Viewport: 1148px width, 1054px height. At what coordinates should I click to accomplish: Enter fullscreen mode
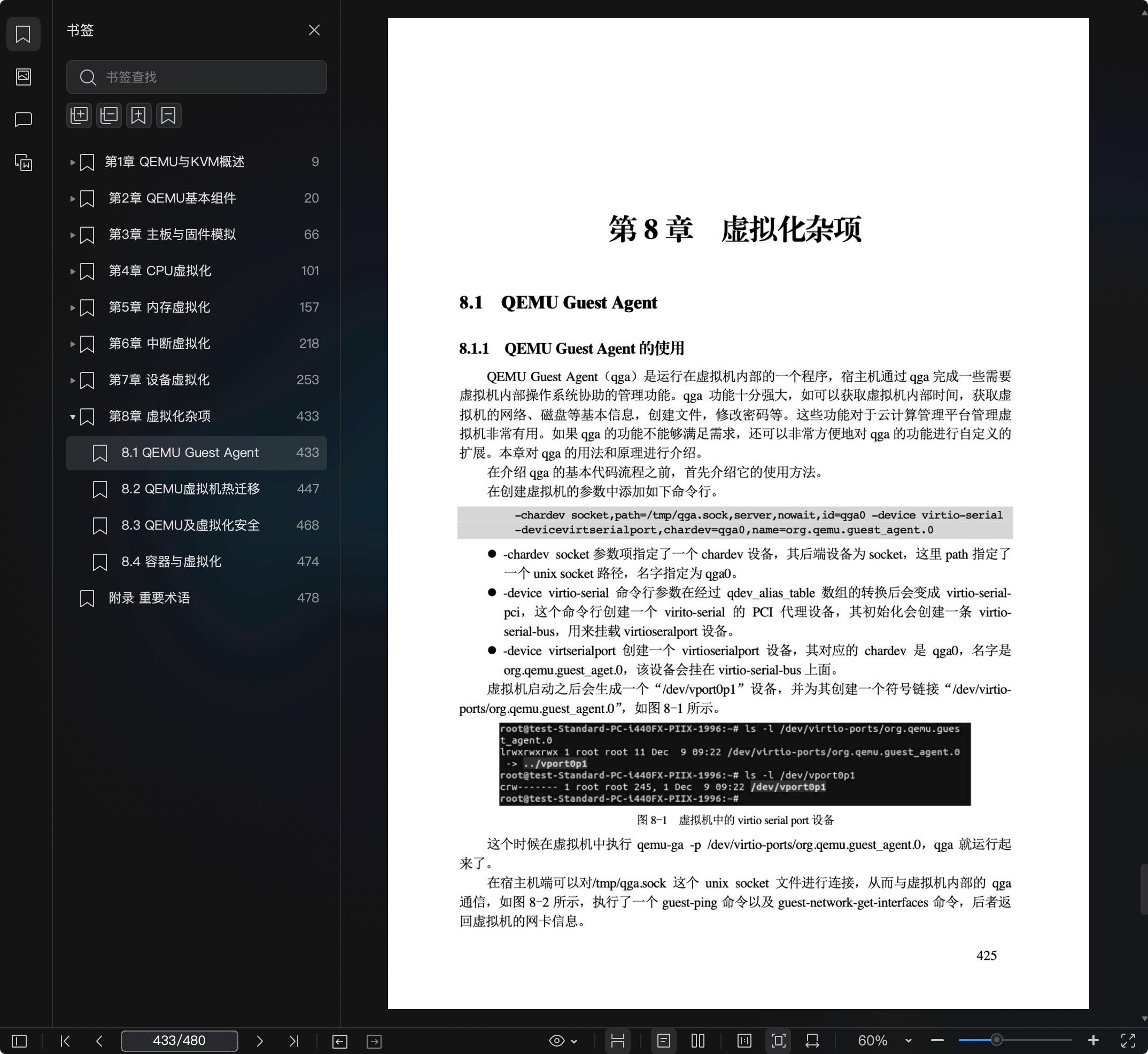[x=1128, y=1041]
